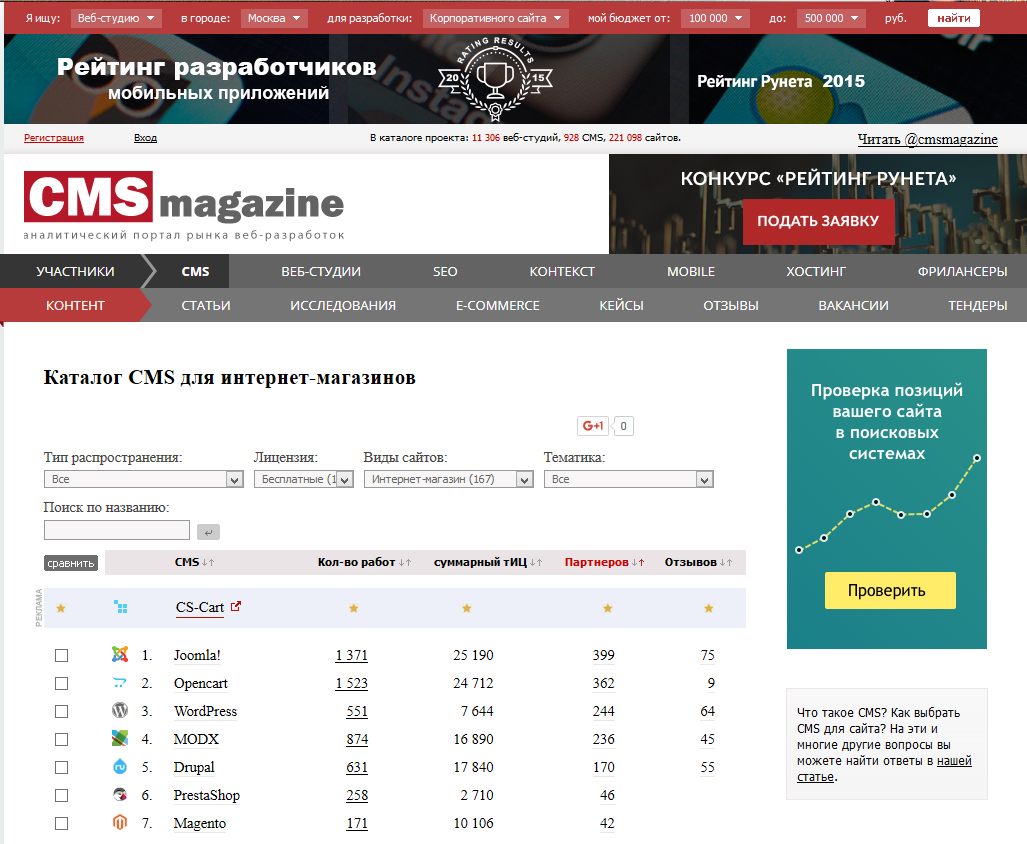Viewport: 1027px width, 844px height.
Task: Click the G+1 counter showing 0
Action: point(623,426)
